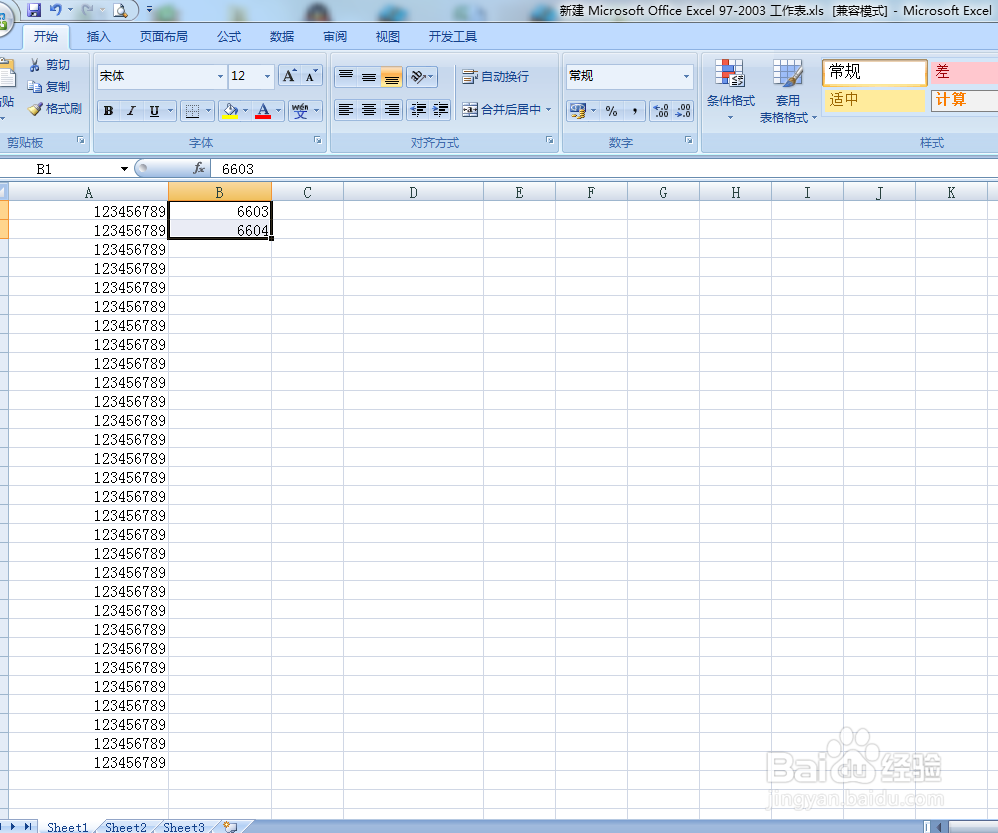Open 对齐方式 alignment dialog launcher
This screenshot has width=998, height=833.
coord(549,141)
